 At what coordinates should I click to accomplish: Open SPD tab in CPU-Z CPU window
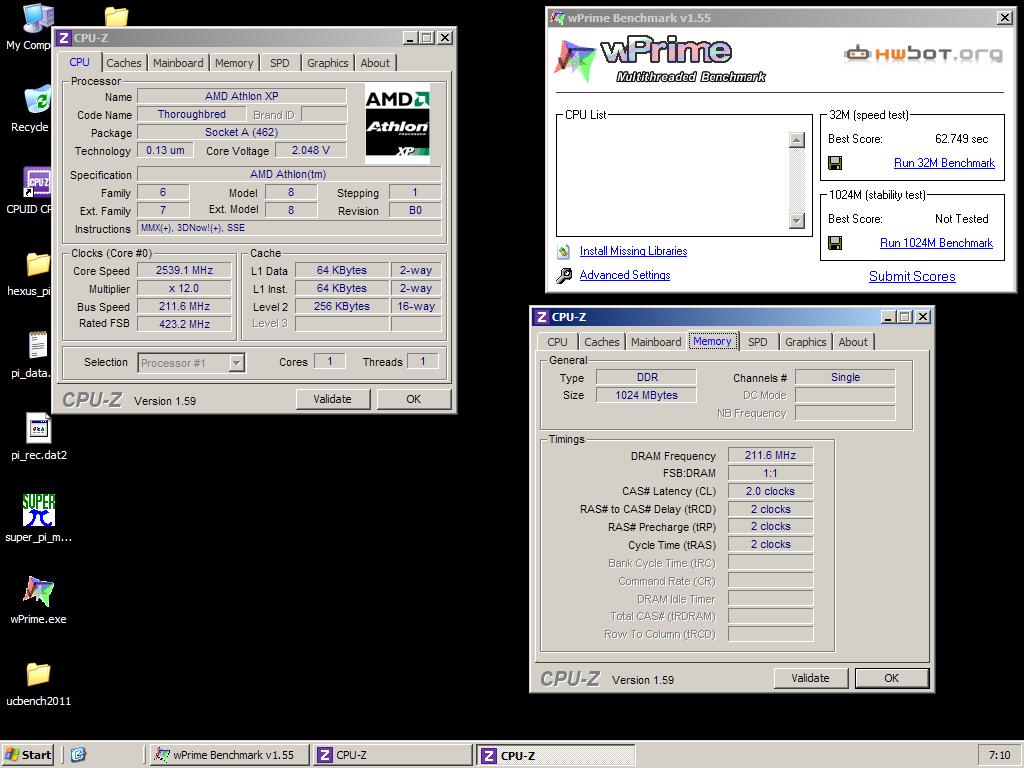pyautogui.click(x=280, y=63)
